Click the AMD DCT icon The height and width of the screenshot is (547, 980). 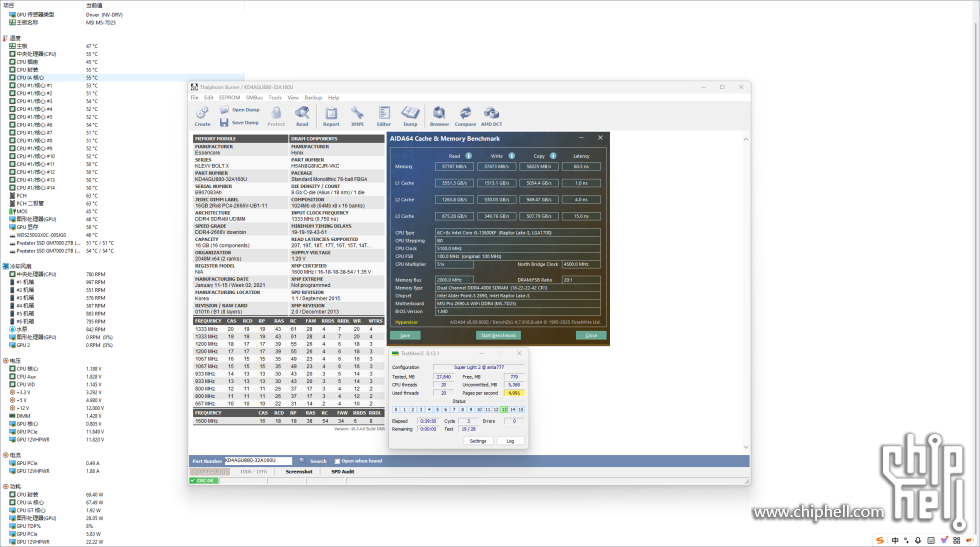point(492,116)
